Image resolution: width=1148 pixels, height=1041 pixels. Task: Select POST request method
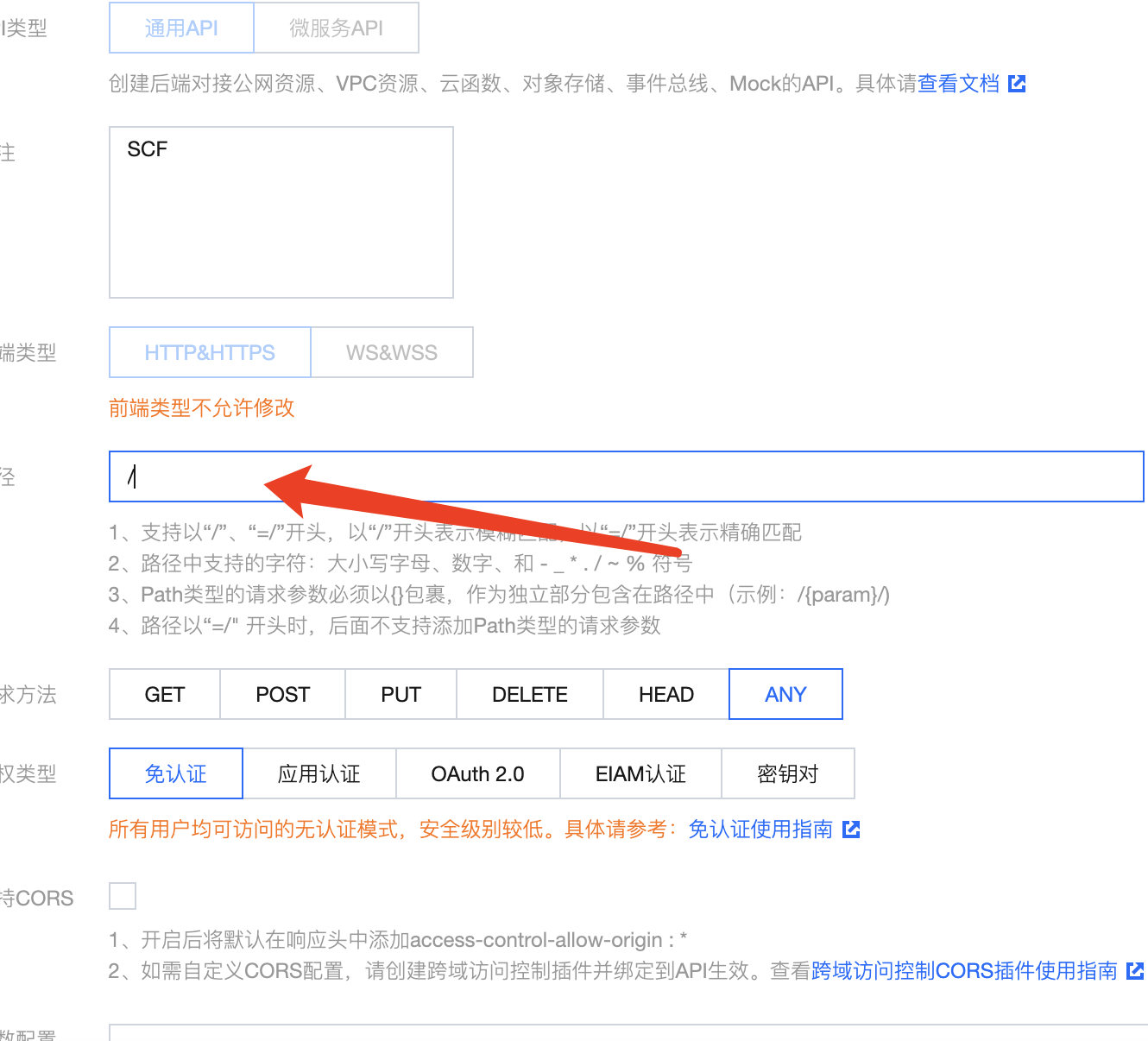pyautogui.click(x=282, y=695)
